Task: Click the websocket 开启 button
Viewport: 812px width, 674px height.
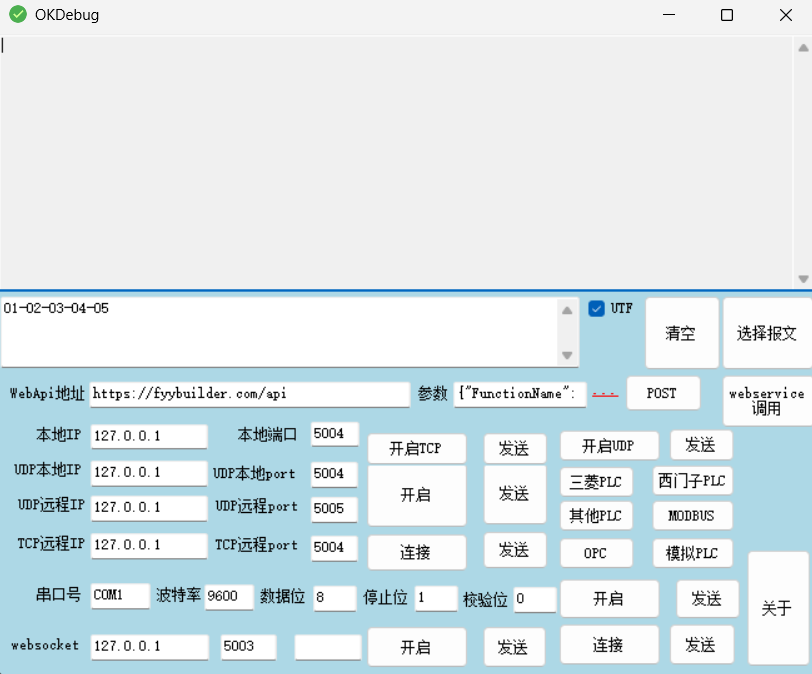Action: 416,647
